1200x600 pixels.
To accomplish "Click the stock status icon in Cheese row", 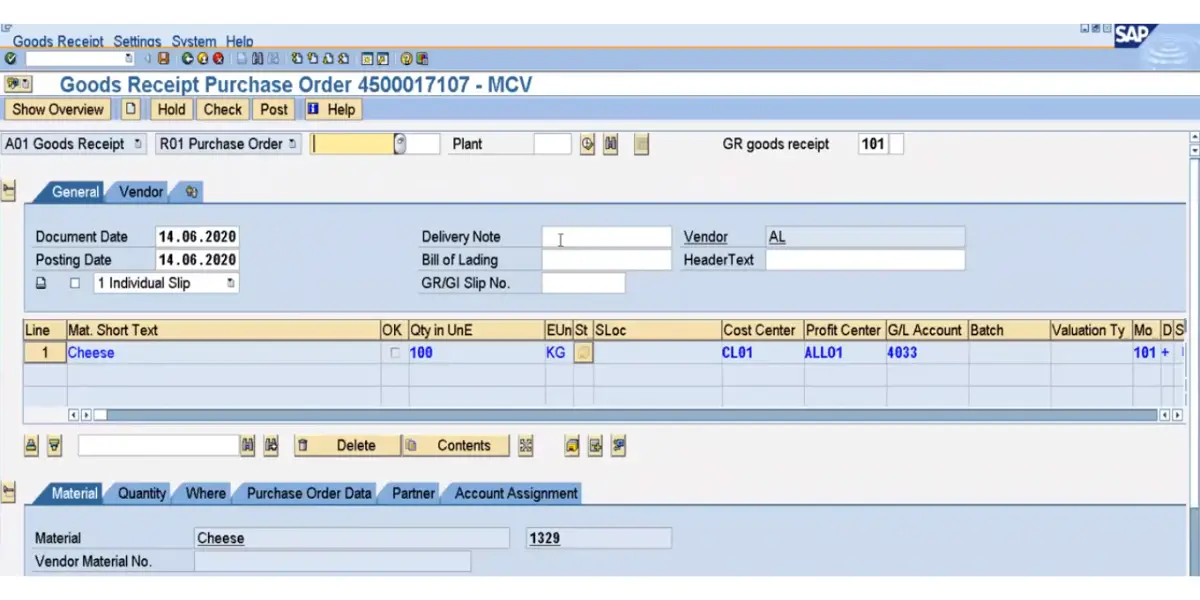I will point(583,352).
